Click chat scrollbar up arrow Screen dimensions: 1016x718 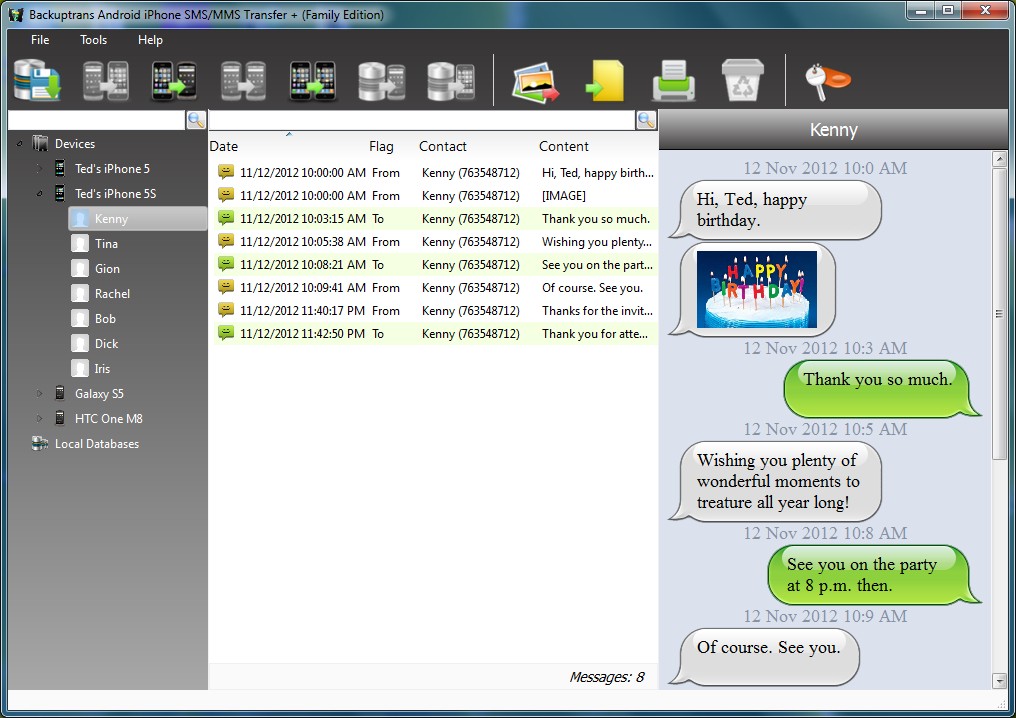pyautogui.click(x=999, y=158)
